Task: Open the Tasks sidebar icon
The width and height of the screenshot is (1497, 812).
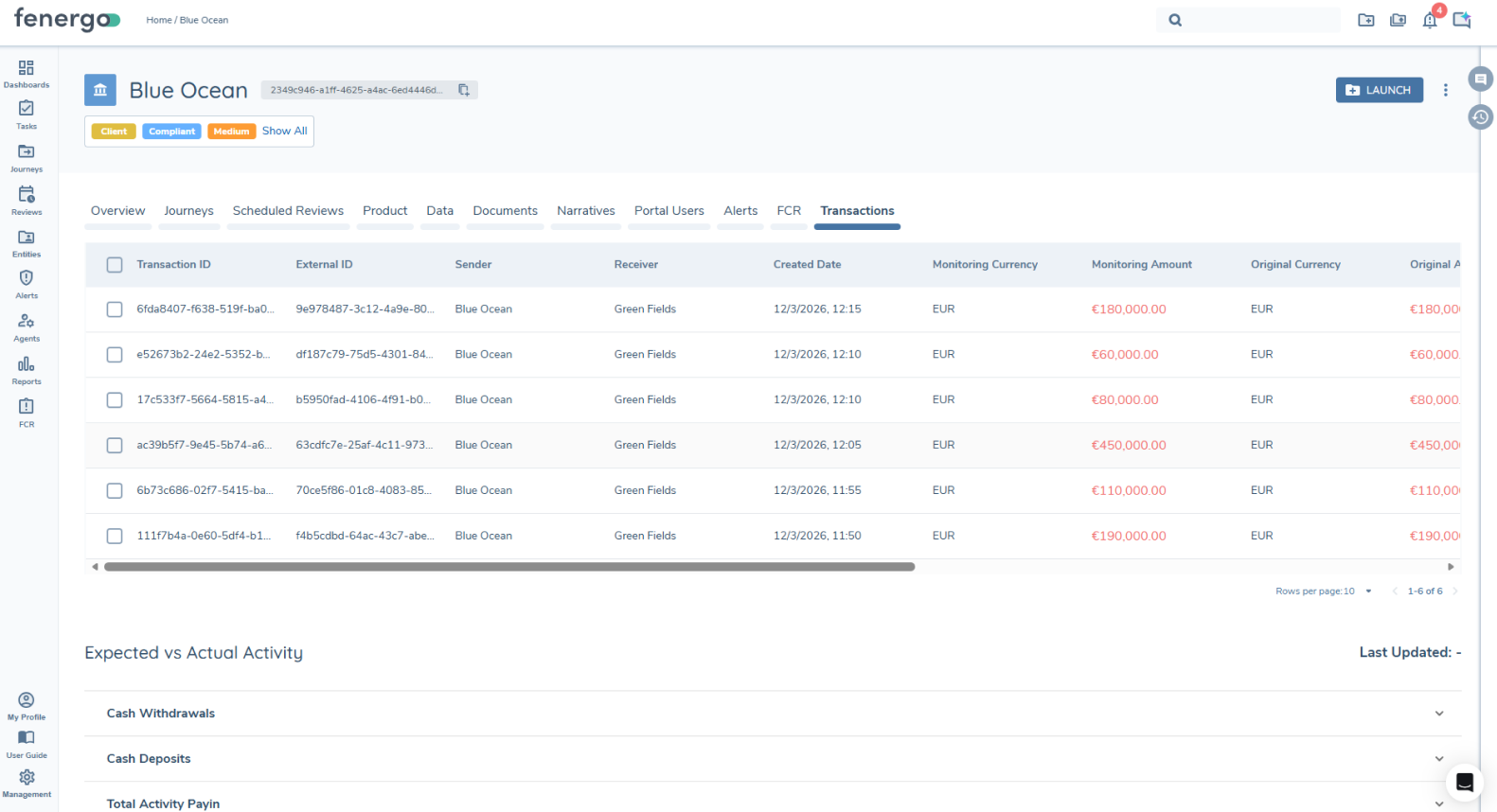Action: 27,114
